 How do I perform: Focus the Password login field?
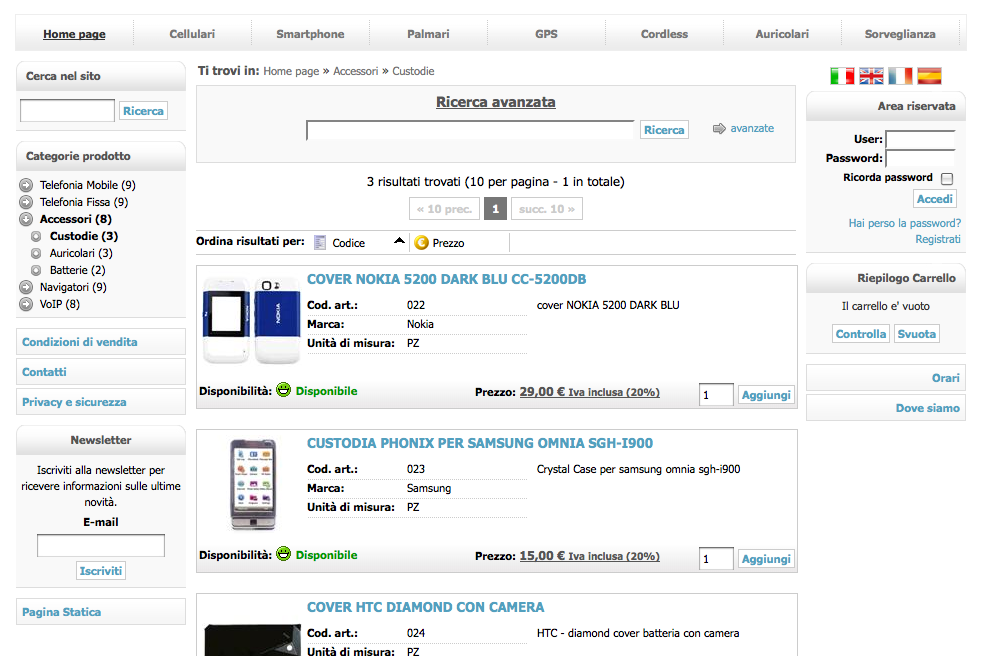920,158
